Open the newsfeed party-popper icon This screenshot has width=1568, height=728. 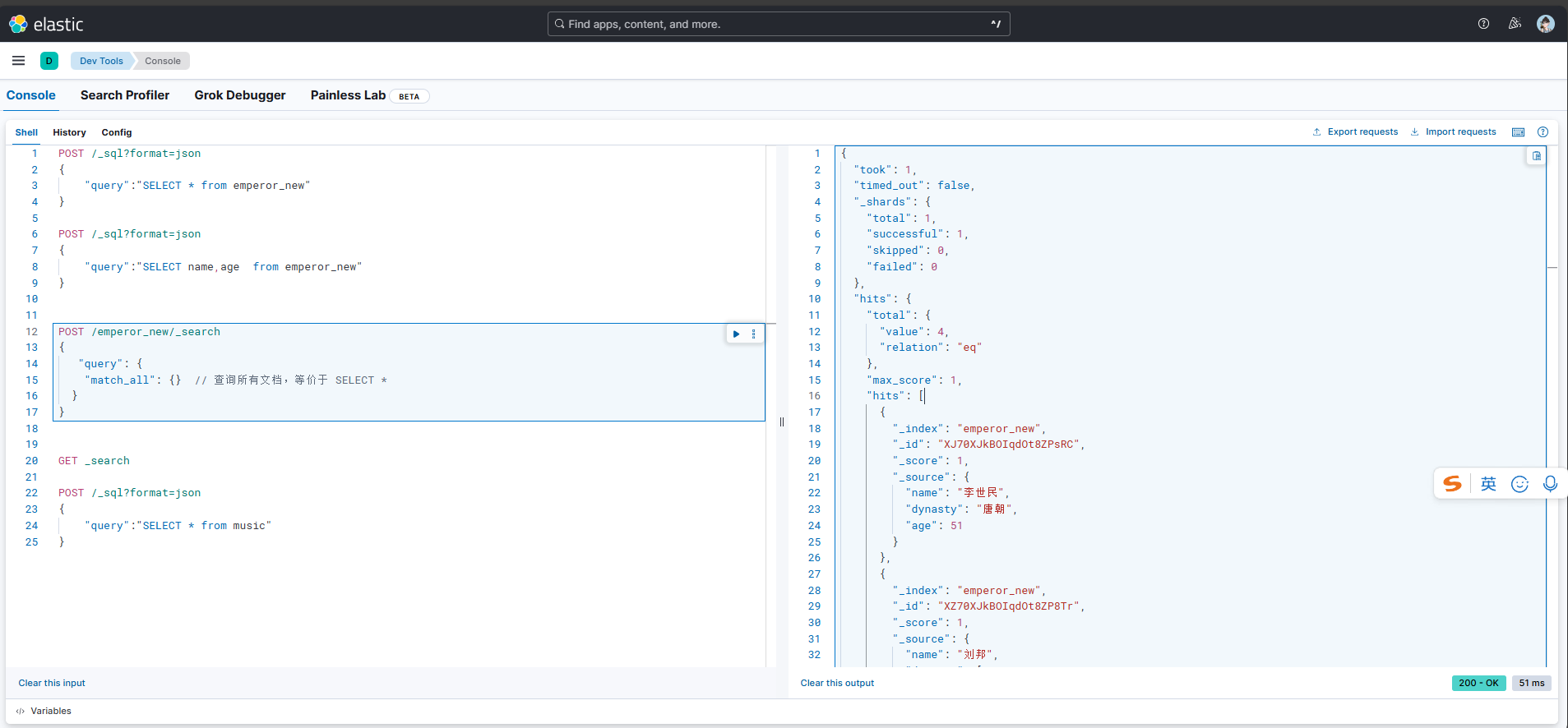coord(1515,24)
